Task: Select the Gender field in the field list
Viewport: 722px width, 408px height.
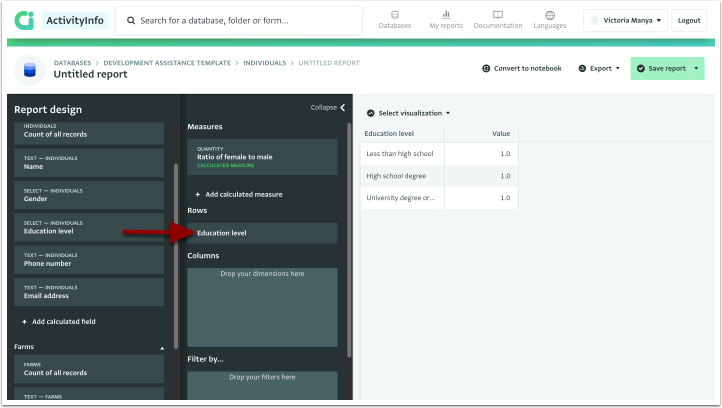Action: [x=90, y=195]
